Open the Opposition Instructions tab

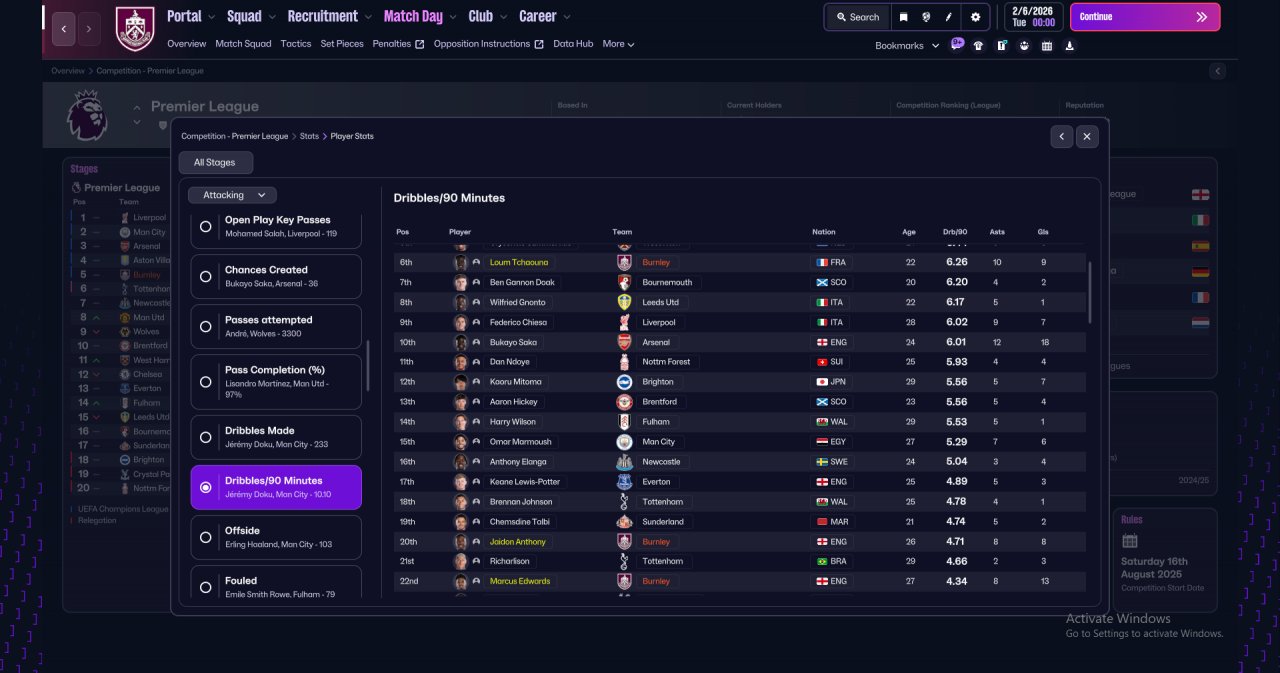point(489,44)
